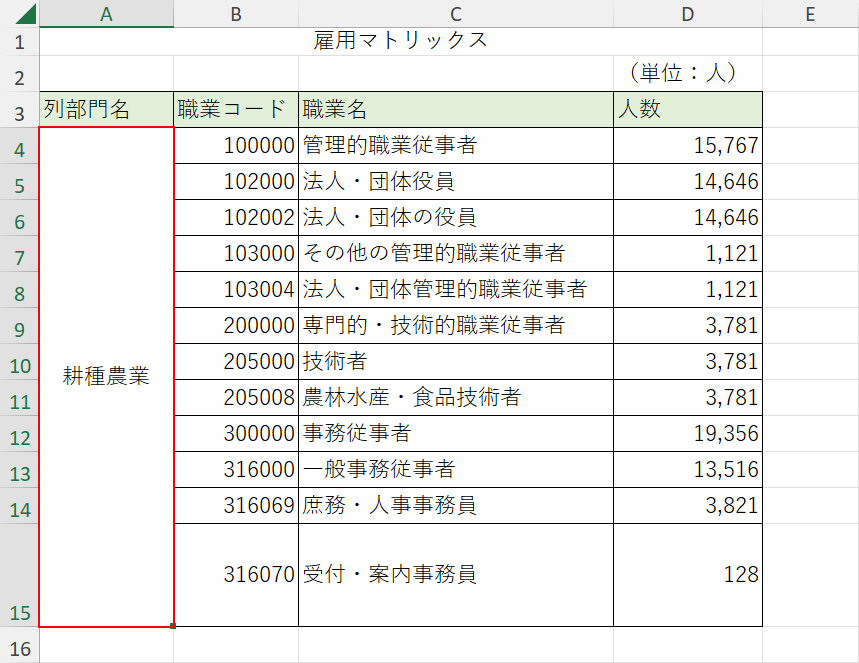Click the cell with (単位:人)
Image resolution: width=859 pixels, height=663 pixels.
[687, 74]
